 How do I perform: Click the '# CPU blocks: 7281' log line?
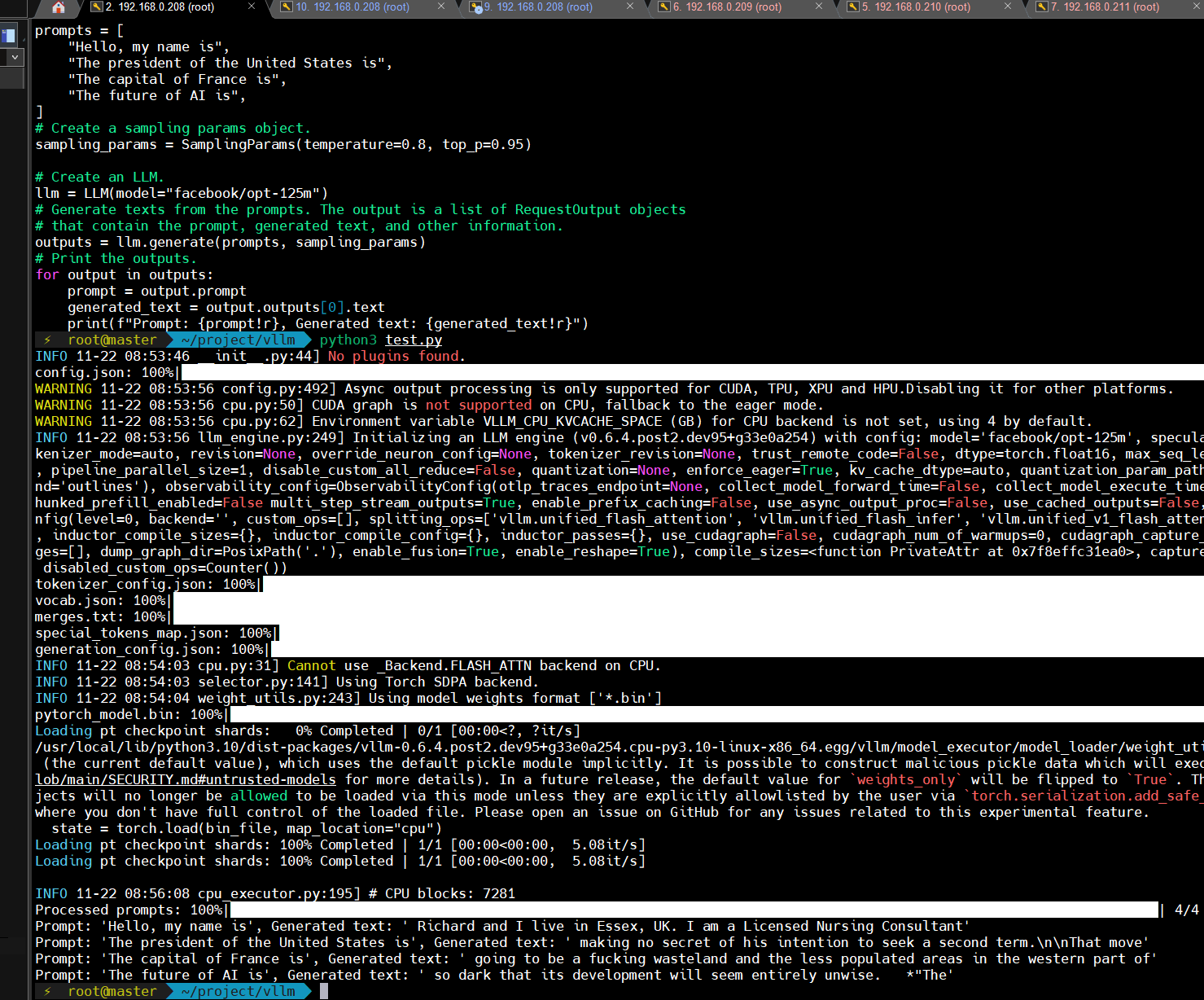tap(275, 893)
